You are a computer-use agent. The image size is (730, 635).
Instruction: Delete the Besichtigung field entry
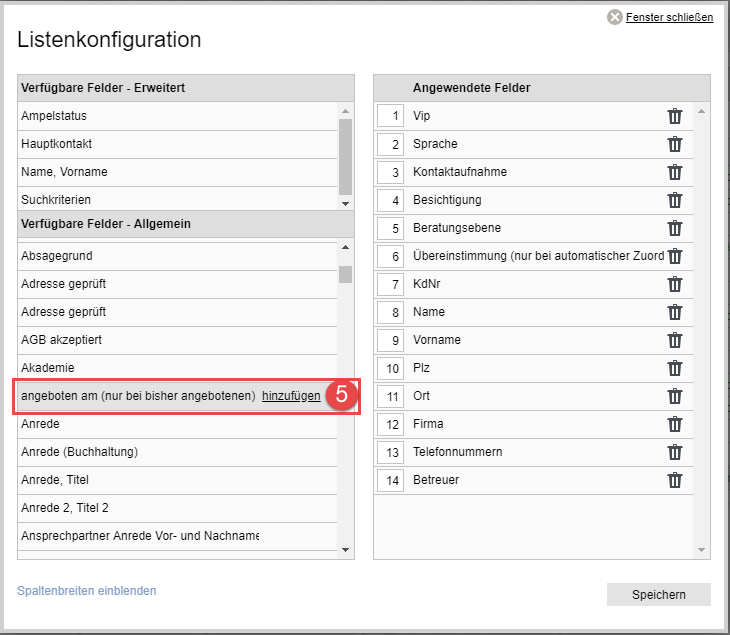675,200
